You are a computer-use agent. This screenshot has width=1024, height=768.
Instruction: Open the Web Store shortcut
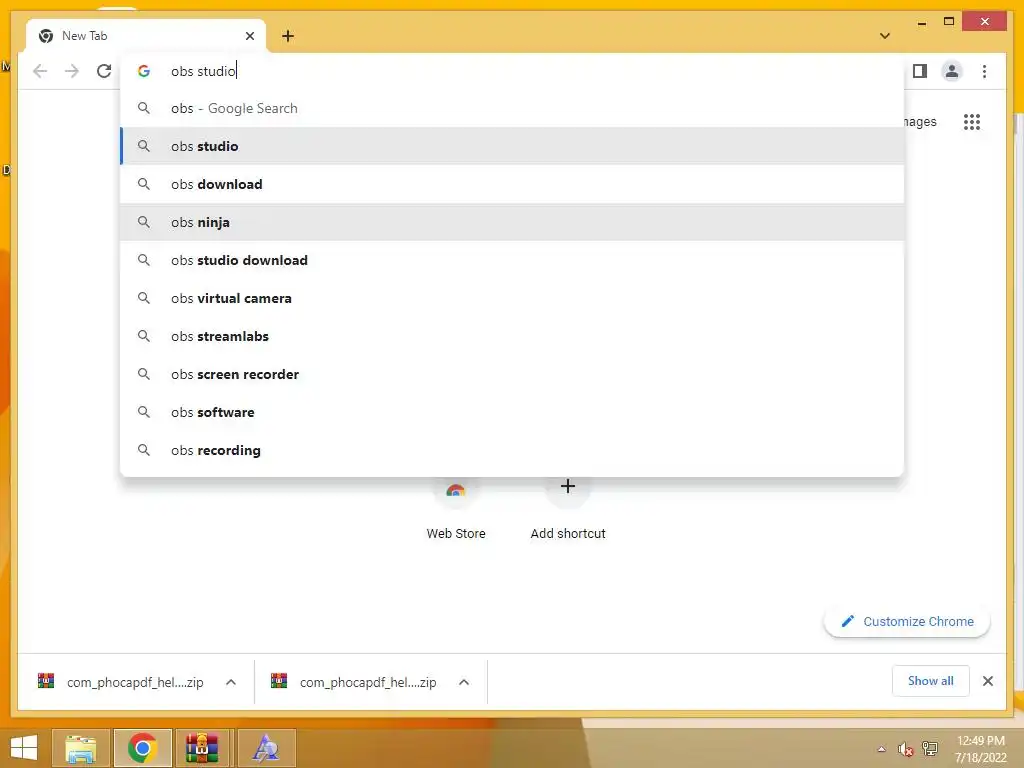pyautogui.click(x=456, y=509)
